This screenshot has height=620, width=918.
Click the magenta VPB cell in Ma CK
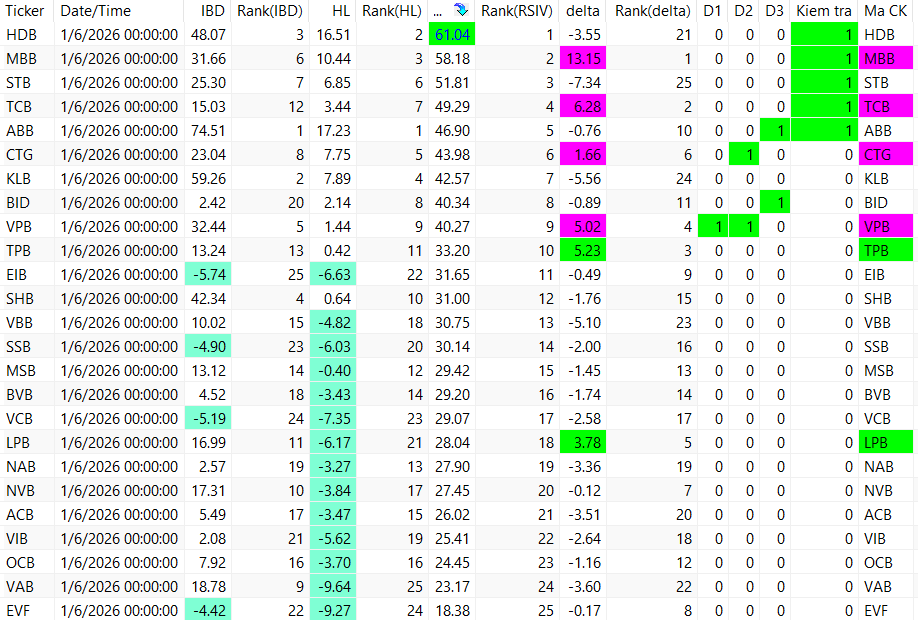click(886, 227)
